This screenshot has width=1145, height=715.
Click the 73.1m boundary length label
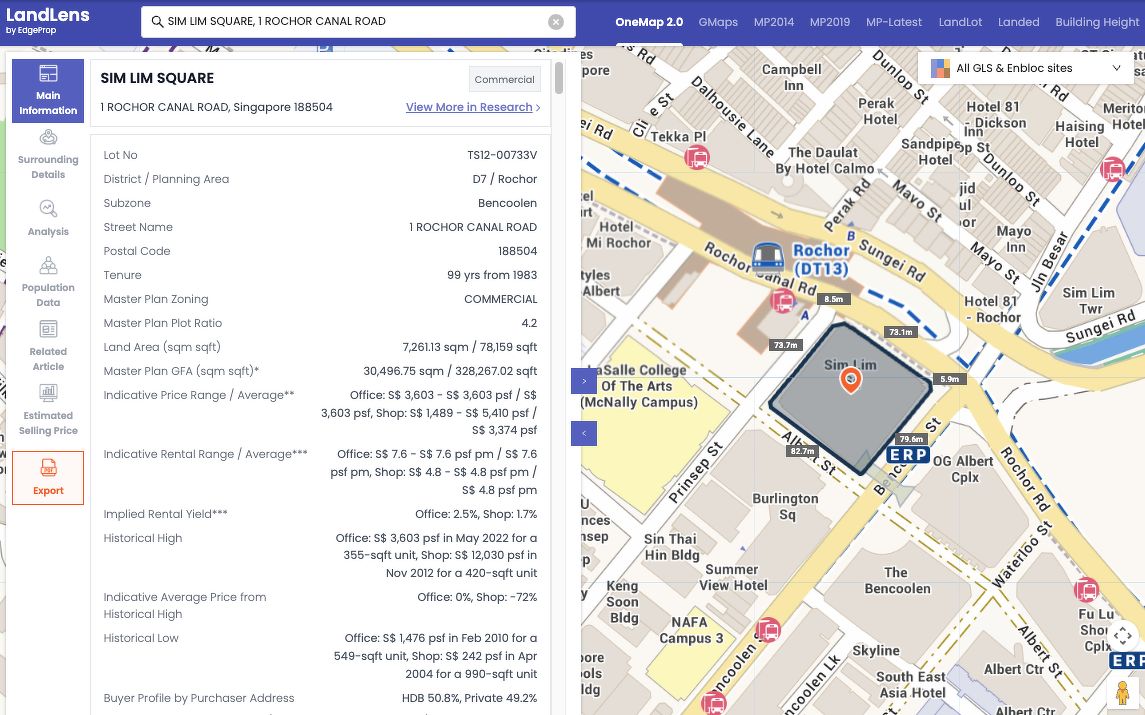coord(900,332)
